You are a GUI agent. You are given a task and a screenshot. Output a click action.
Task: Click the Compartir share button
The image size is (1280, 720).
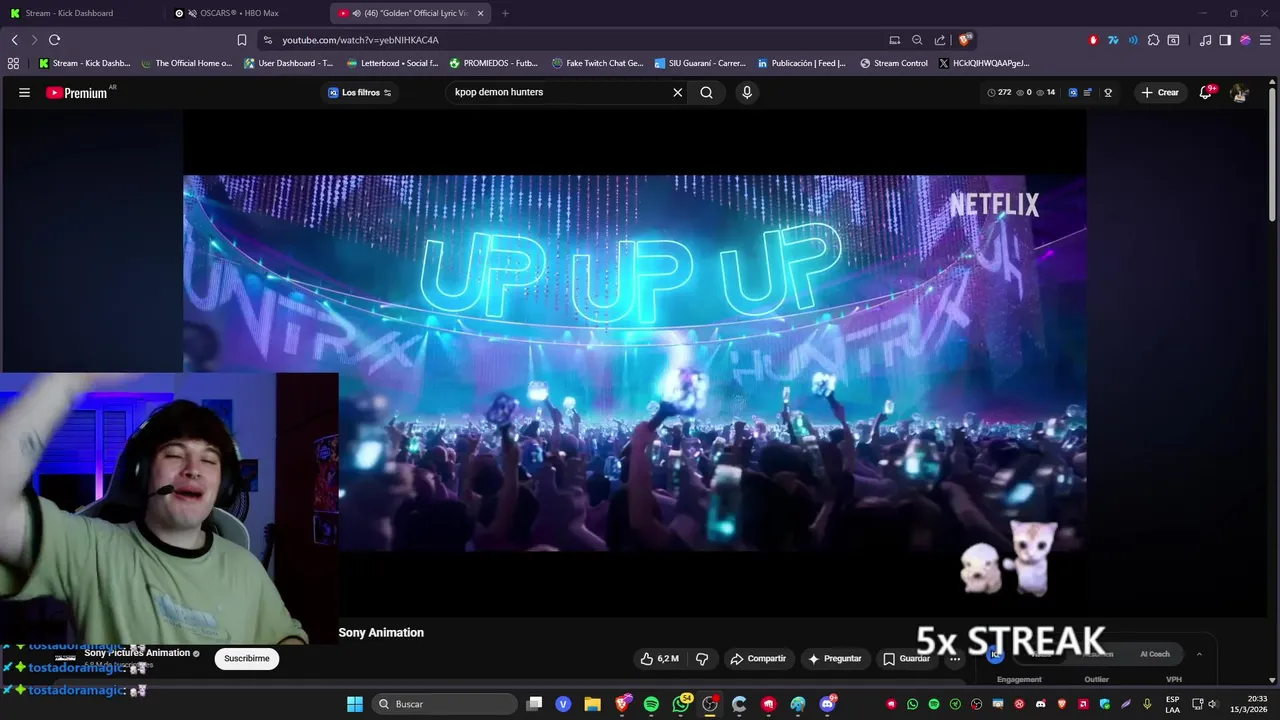point(758,659)
